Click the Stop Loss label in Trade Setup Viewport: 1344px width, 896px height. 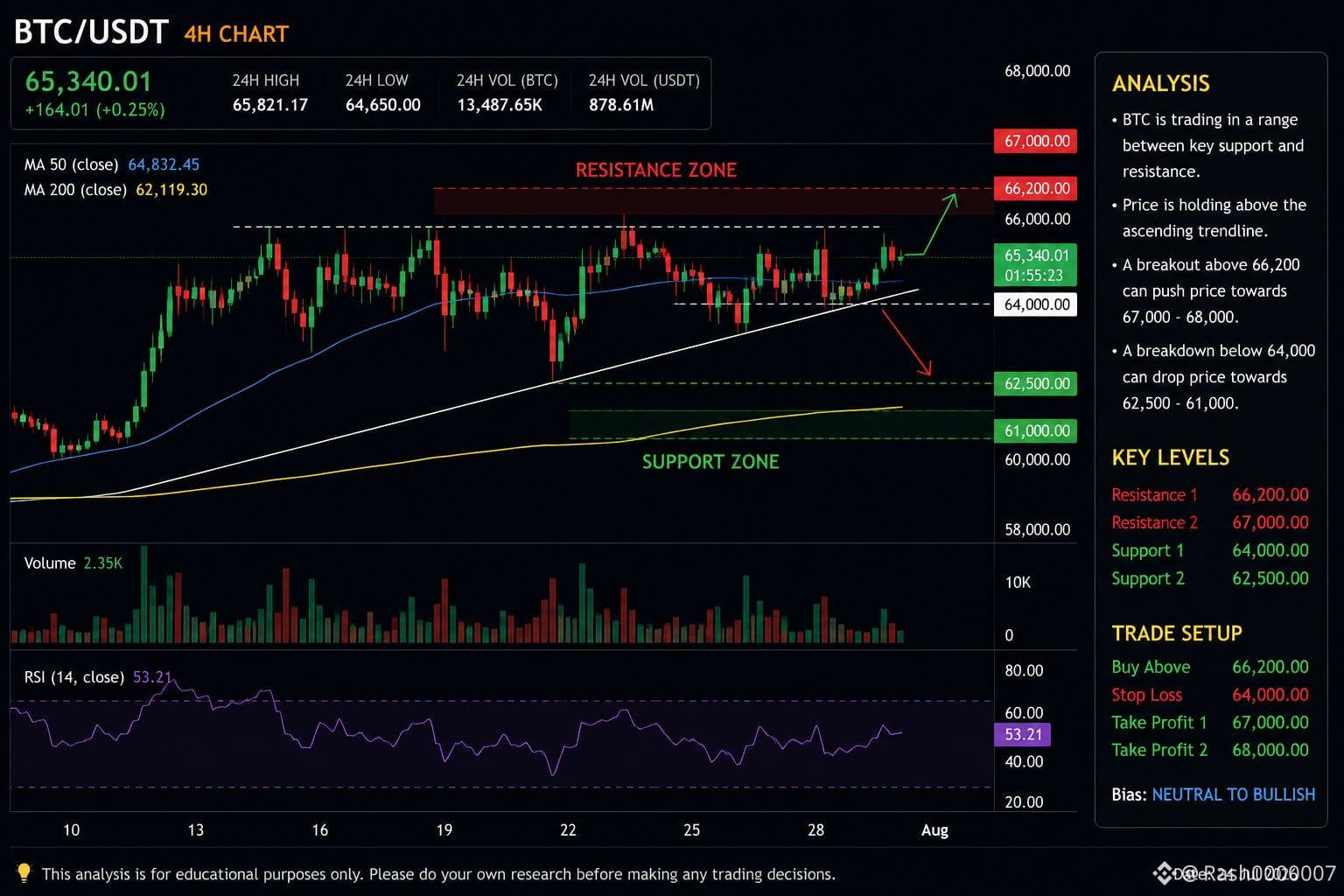click(x=1146, y=696)
